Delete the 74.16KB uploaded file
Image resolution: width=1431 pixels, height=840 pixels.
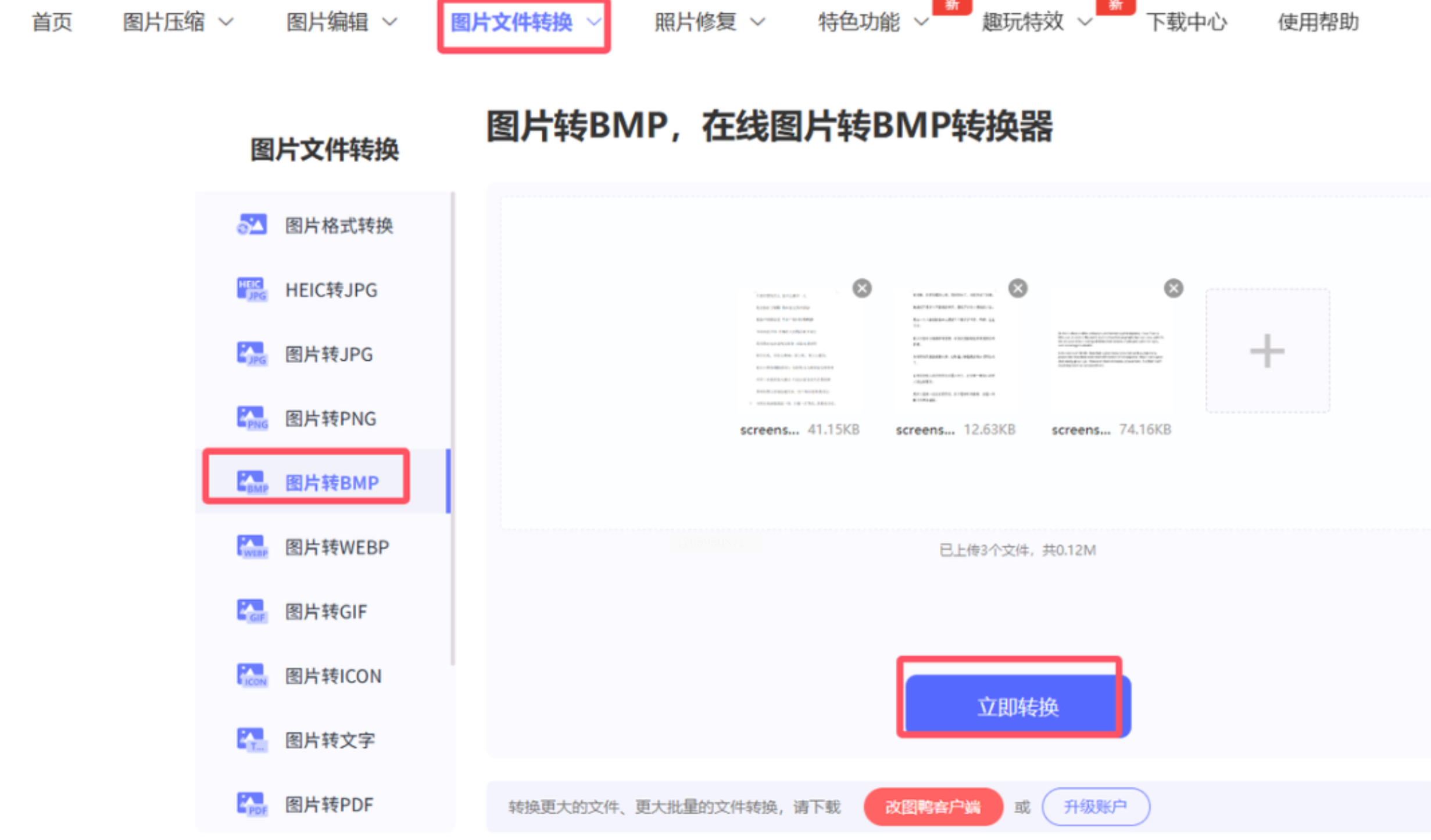pyautogui.click(x=1174, y=288)
